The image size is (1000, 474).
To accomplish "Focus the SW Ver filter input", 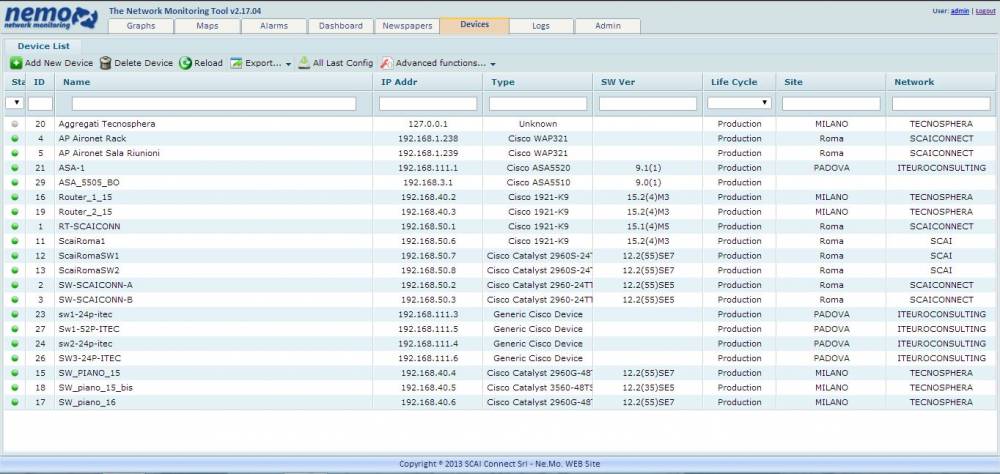I will tap(648, 103).
